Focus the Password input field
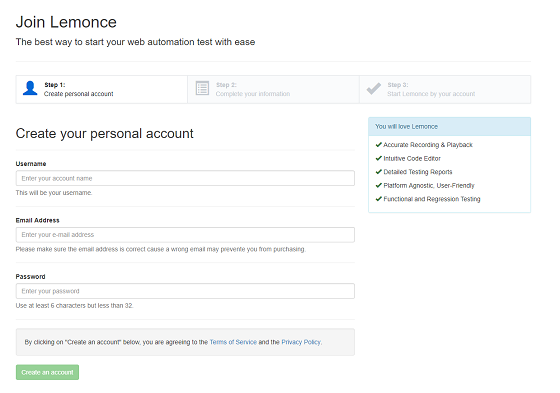The image size is (560, 393). click(x=185, y=291)
